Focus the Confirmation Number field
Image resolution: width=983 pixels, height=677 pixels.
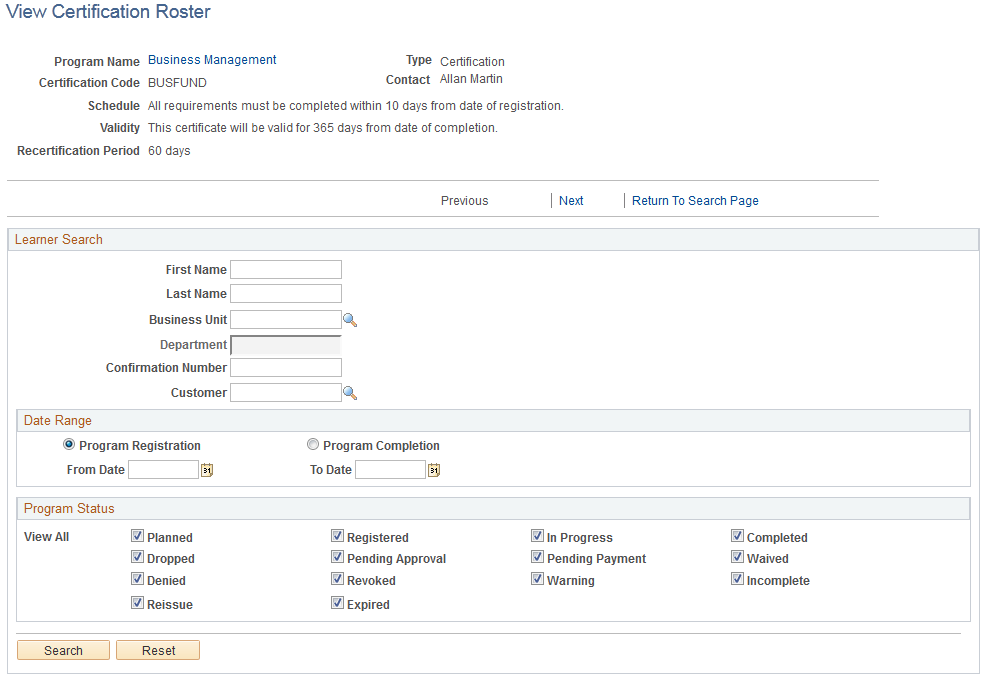tap(286, 367)
